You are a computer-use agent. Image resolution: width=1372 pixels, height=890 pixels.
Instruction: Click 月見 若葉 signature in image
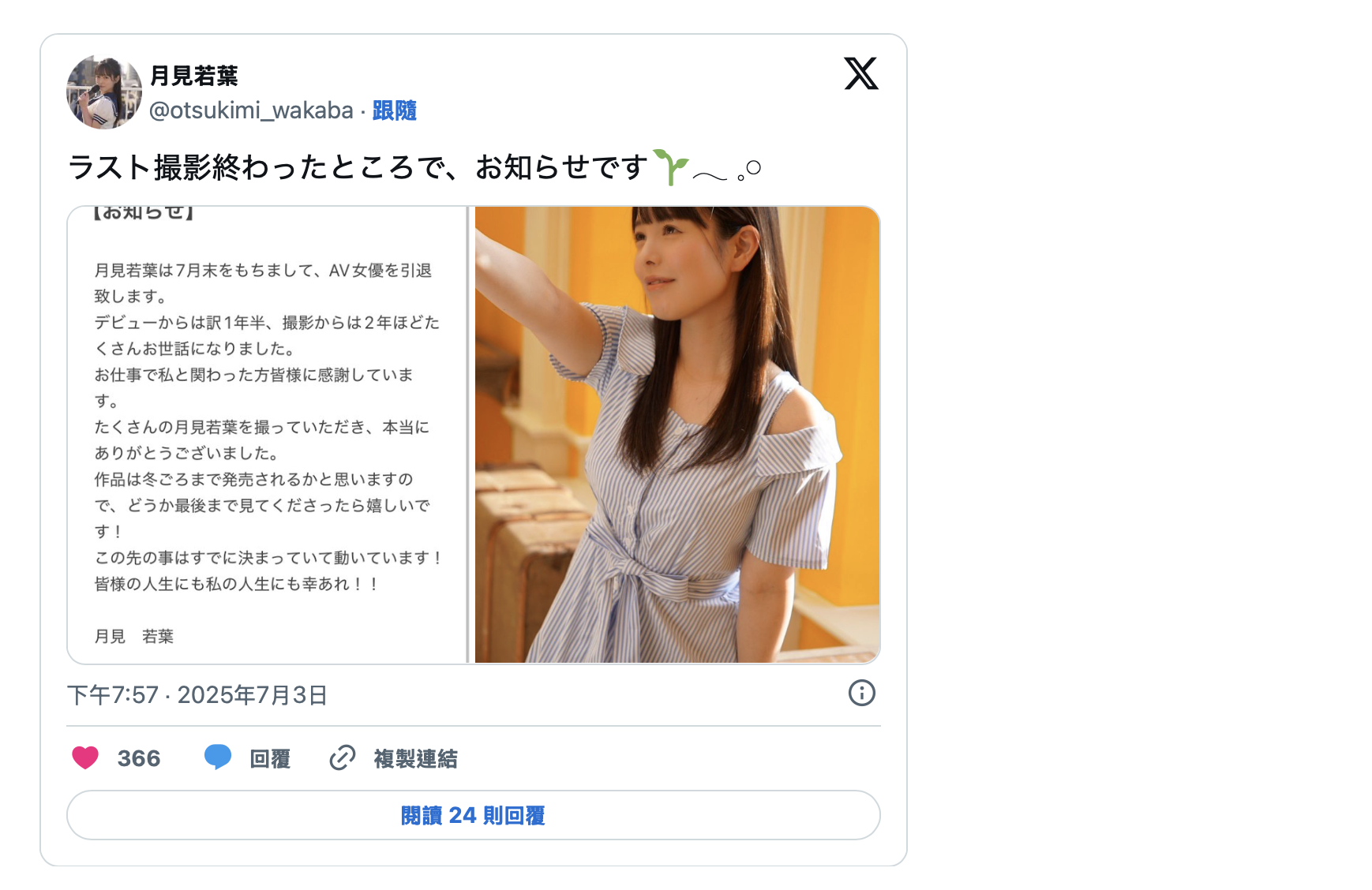(133, 637)
